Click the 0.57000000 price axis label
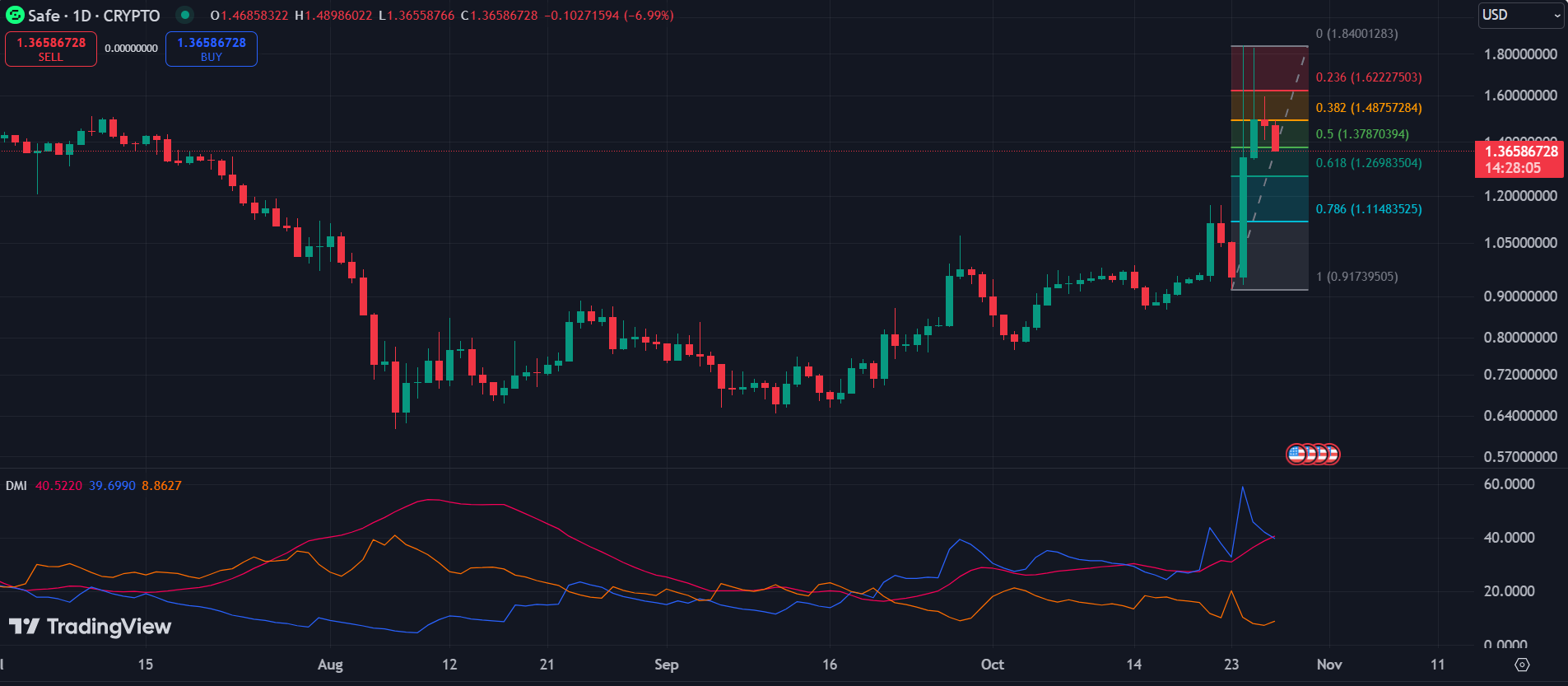 pyautogui.click(x=1520, y=457)
